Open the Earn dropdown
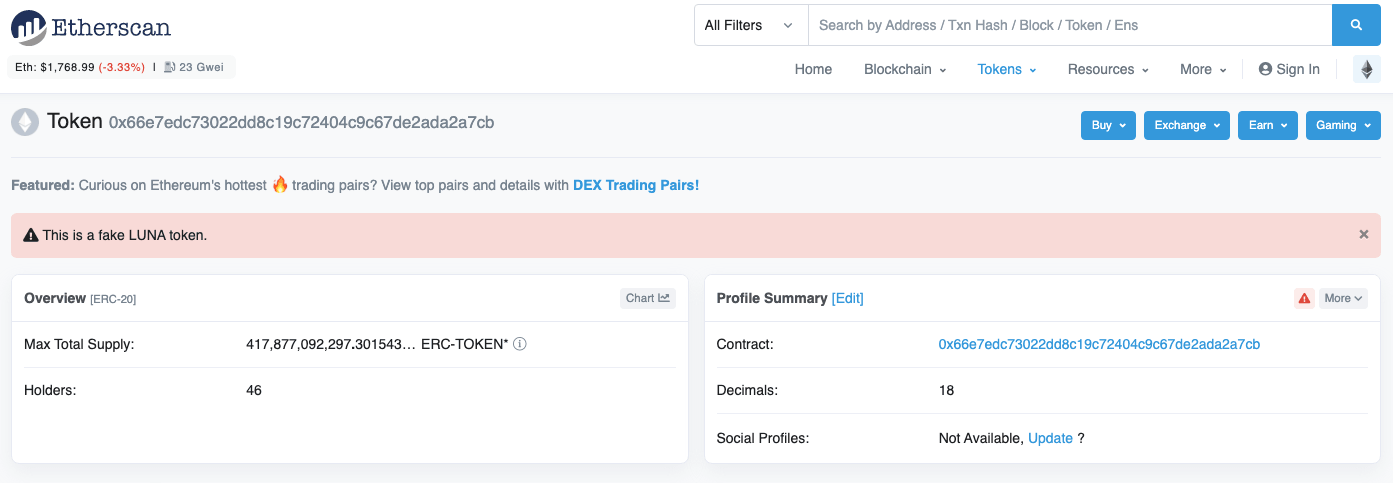 tap(1267, 125)
